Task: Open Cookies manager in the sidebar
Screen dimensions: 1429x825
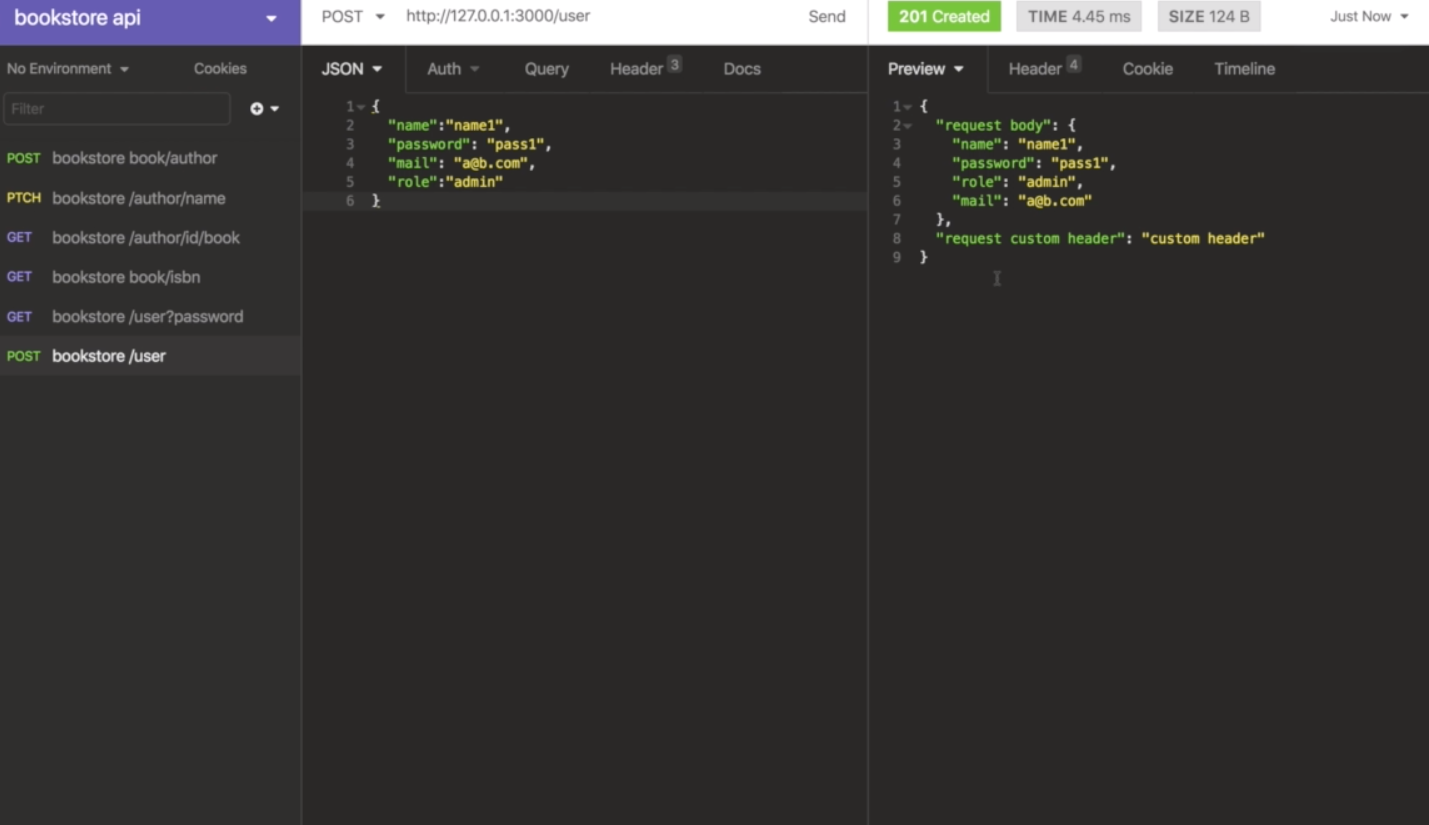Action: 219,68
